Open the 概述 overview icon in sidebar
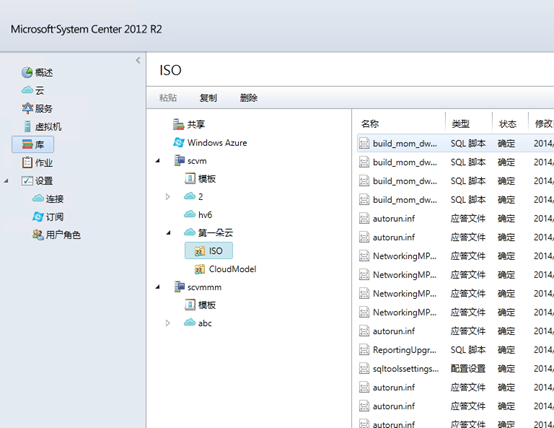The height and width of the screenshot is (428, 554). coord(27,72)
